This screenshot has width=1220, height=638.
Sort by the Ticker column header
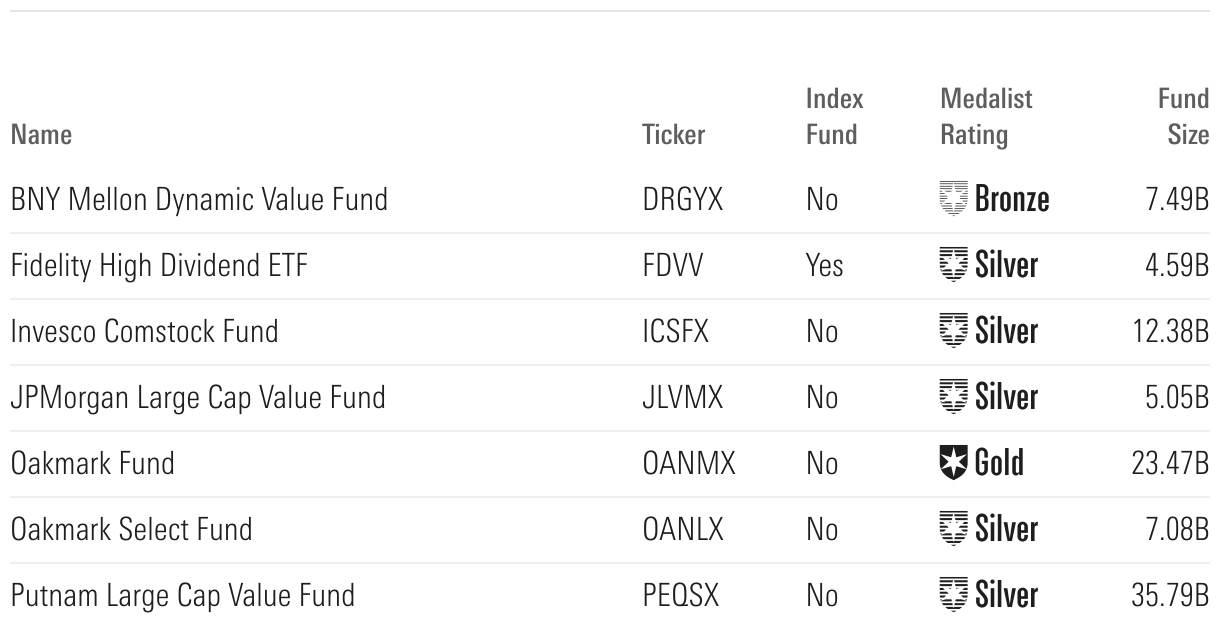click(673, 135)
